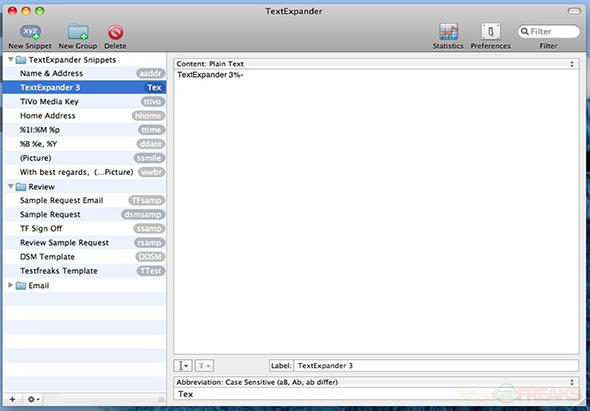The height and width of the screenshot is (411, 590).
Task: Click the ttivo abbreviation badge
Action: tap(152, 102)
